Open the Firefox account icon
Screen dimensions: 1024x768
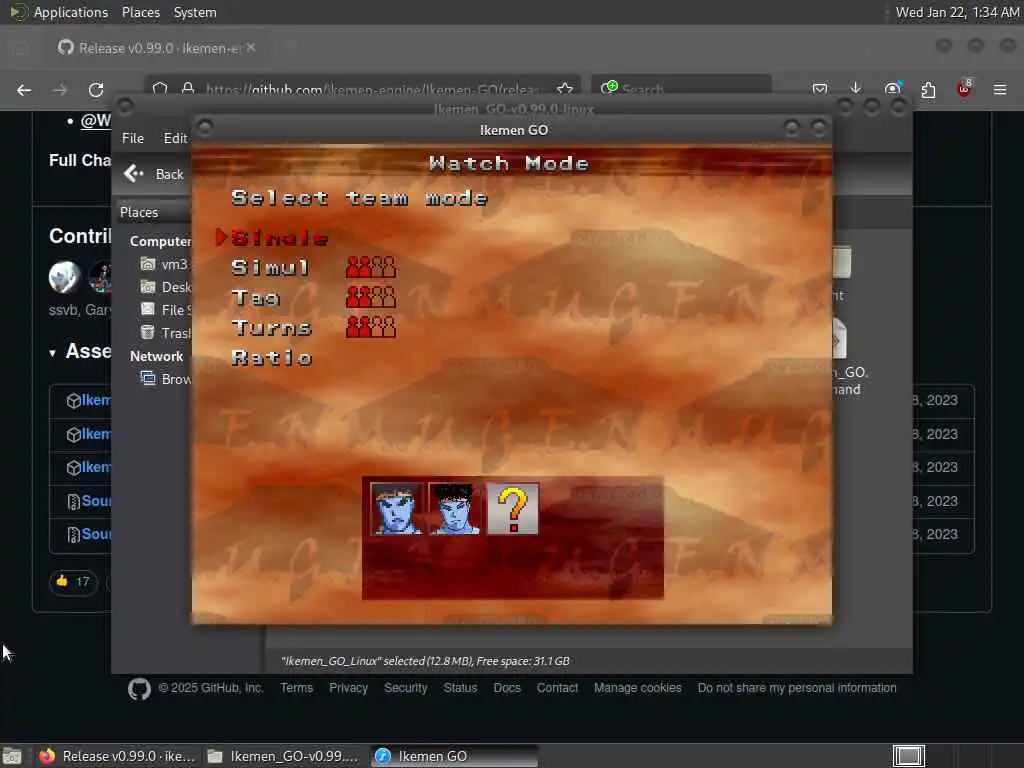[892, 89]
